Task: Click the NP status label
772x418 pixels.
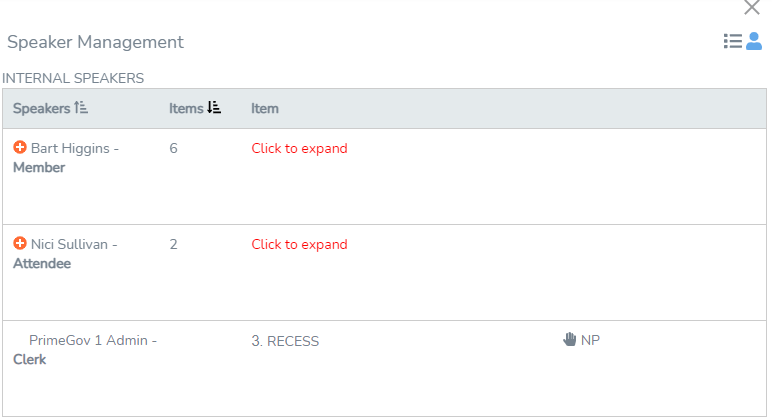Action: click(590, 340)
